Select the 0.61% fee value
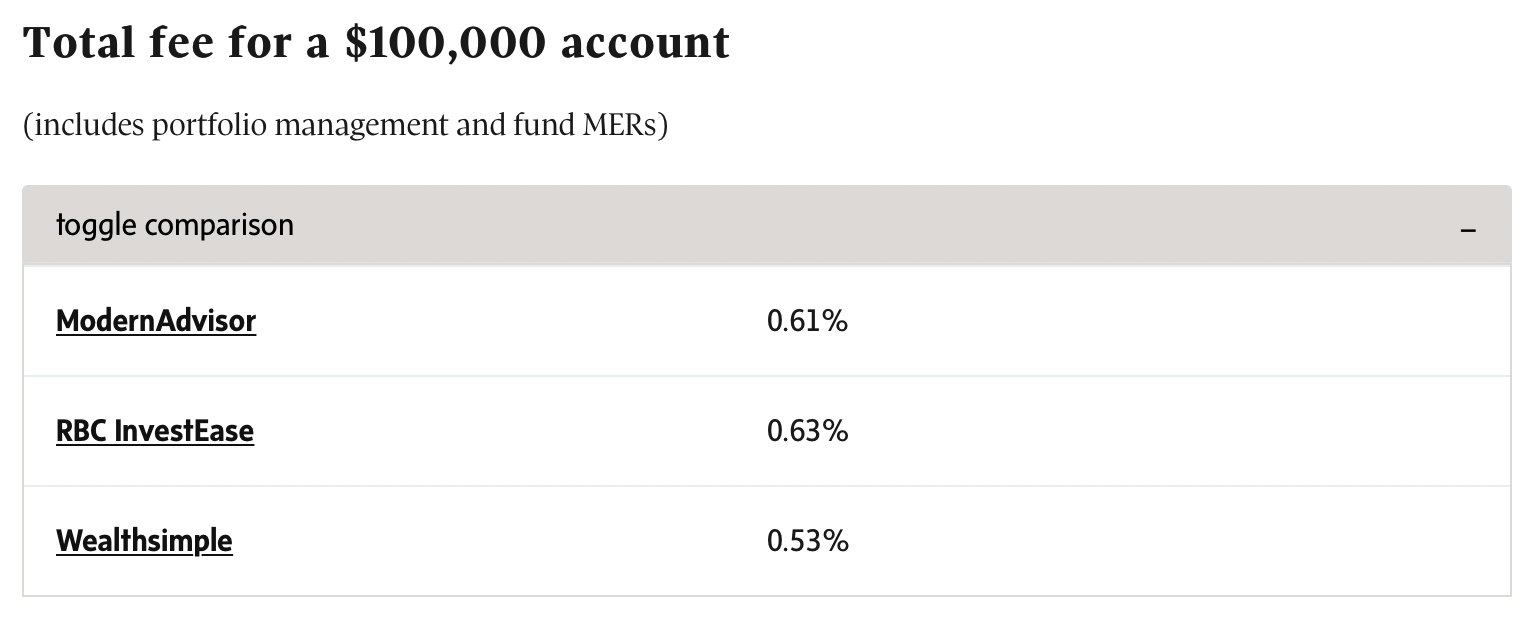This screenshot has width=1540, height=634. pyautogui.click(x=807, y=321)
